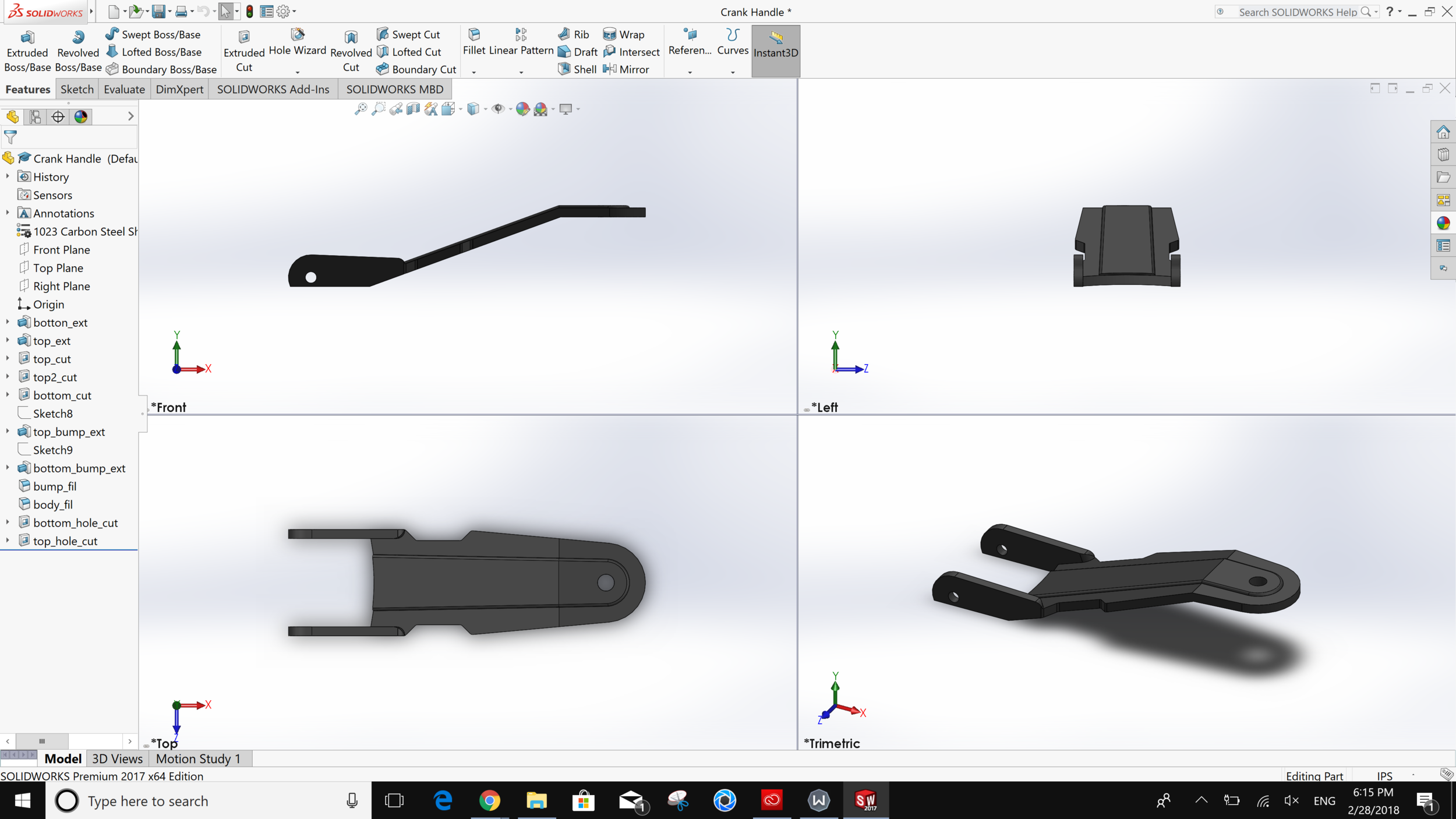1456x819 pixels.
Task: Open the Appearances and Scenes task pane
Action: (1443, 223)
